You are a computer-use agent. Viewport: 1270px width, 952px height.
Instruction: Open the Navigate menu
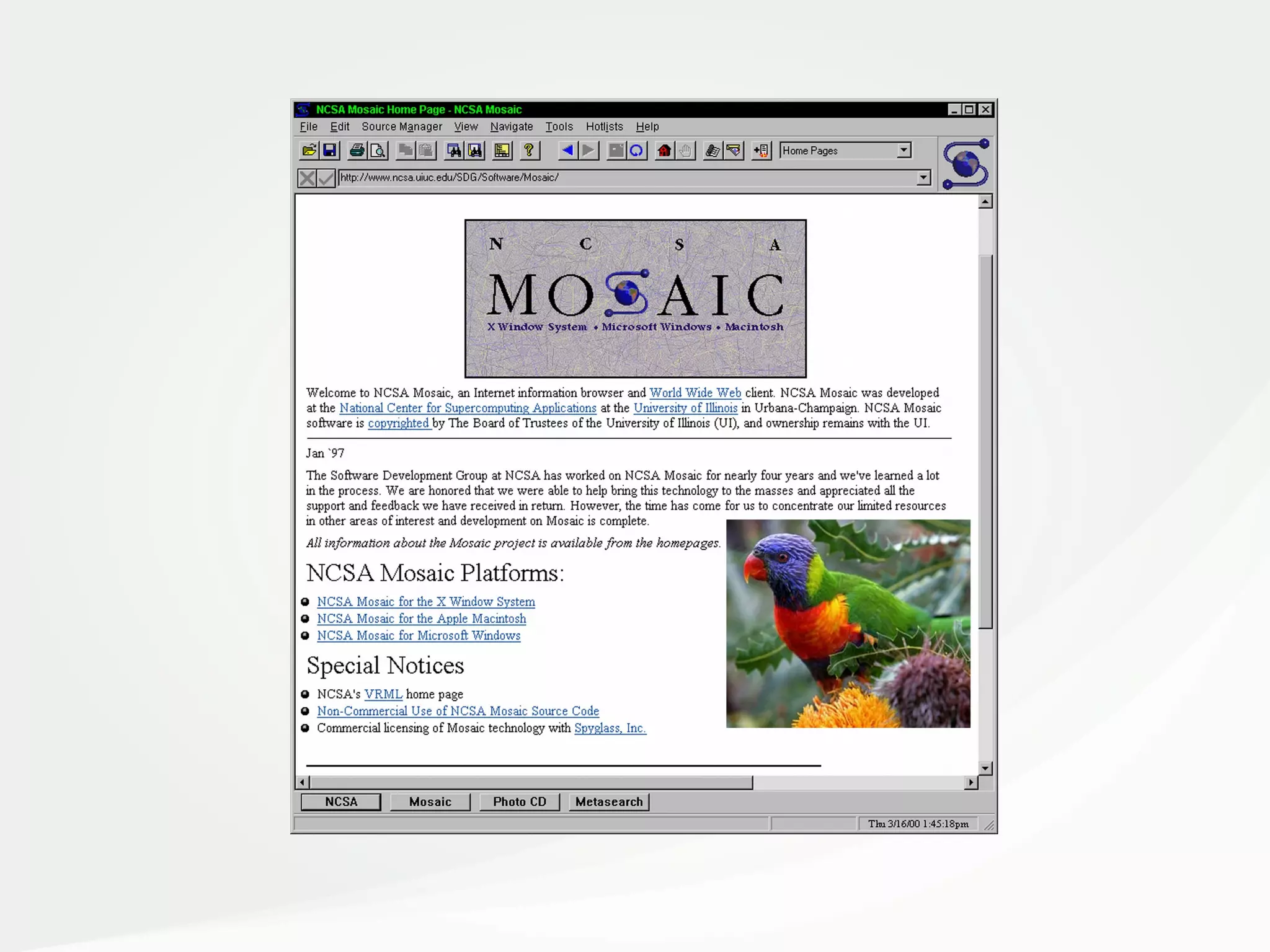pos(511,126)
